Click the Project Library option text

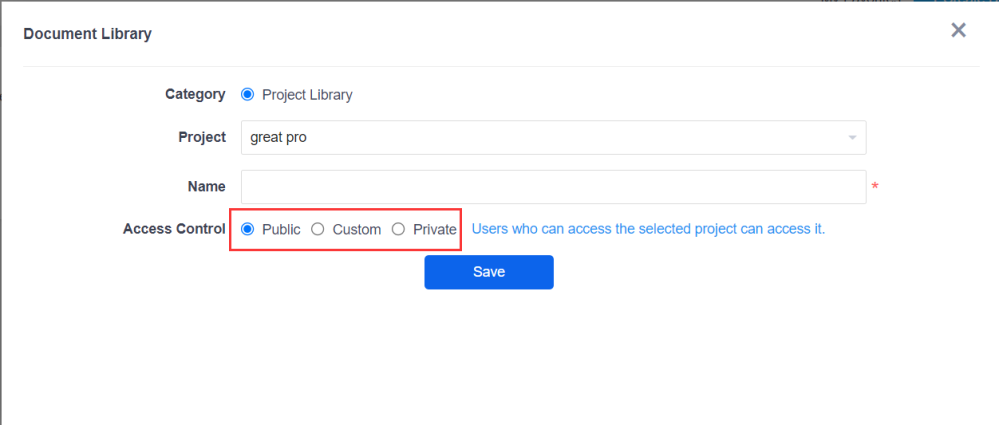(x=307, y=95)
